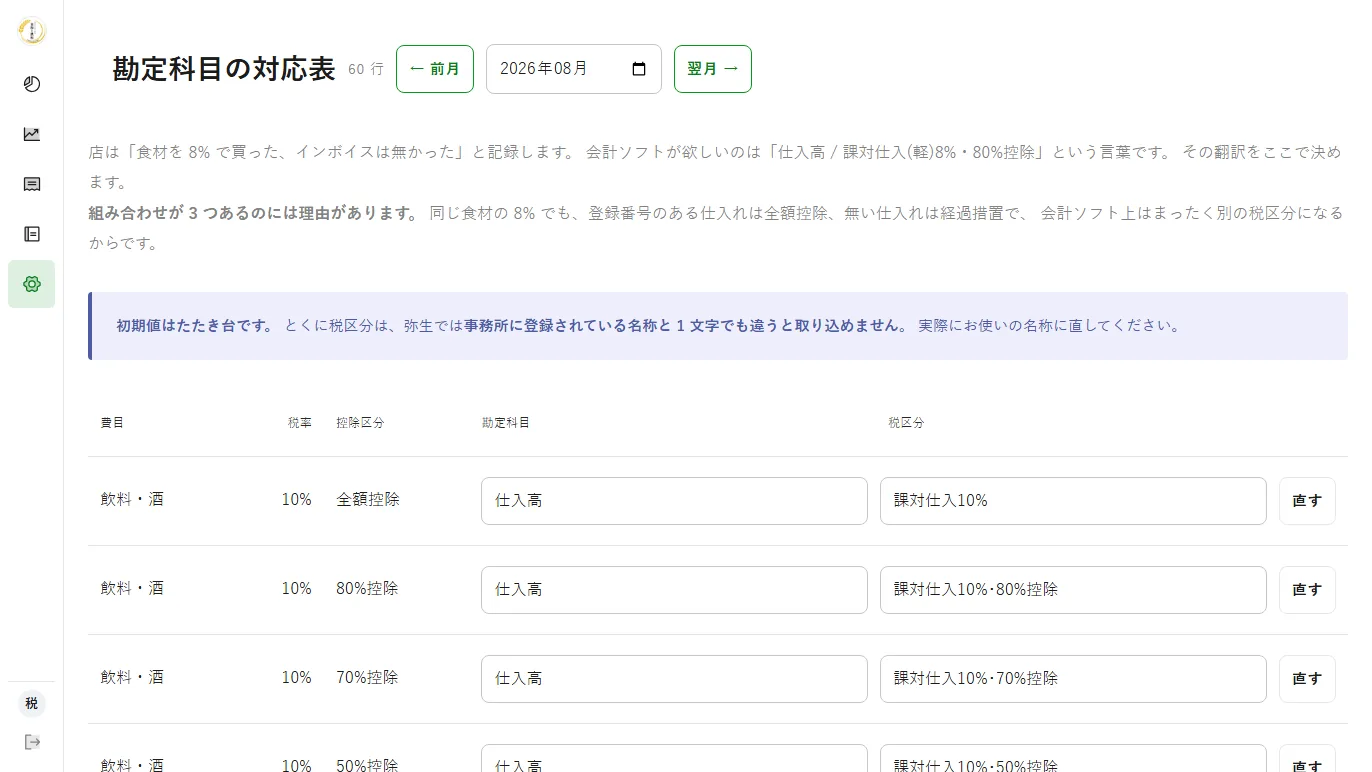Click 直す for 80%控除 row
This screenshot has width=1372, height=772.
[1307, 590]
